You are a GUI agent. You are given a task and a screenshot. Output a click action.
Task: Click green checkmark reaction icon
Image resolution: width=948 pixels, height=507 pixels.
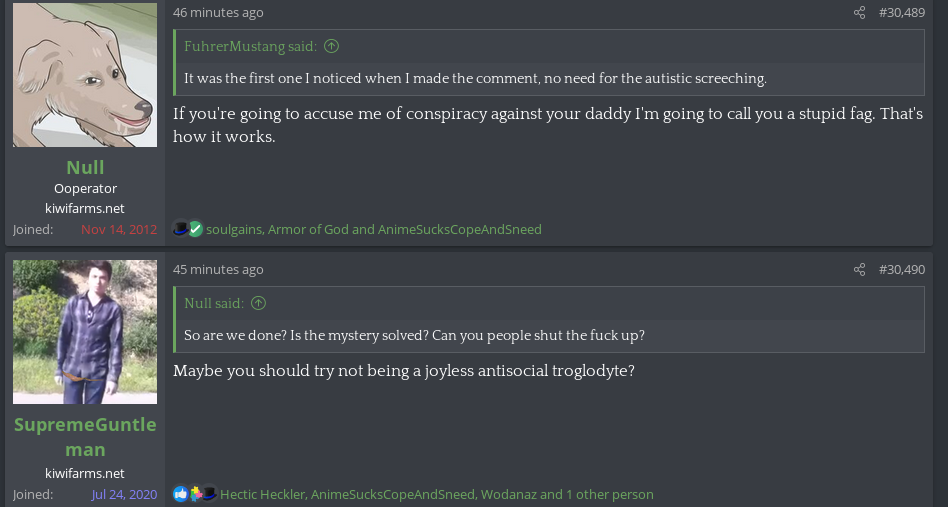[195, 229]
